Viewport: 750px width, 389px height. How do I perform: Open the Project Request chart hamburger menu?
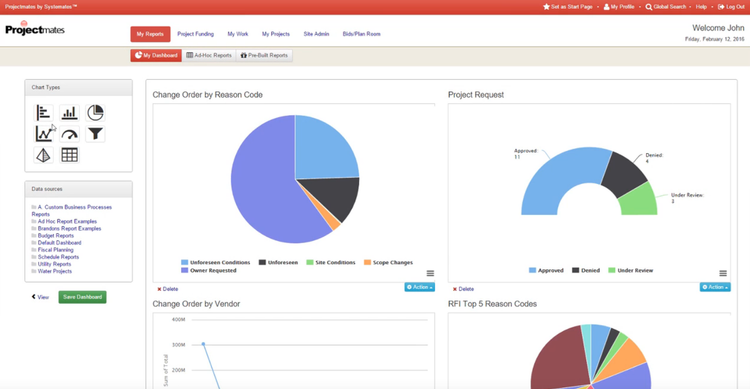click(x=723, y=273)
